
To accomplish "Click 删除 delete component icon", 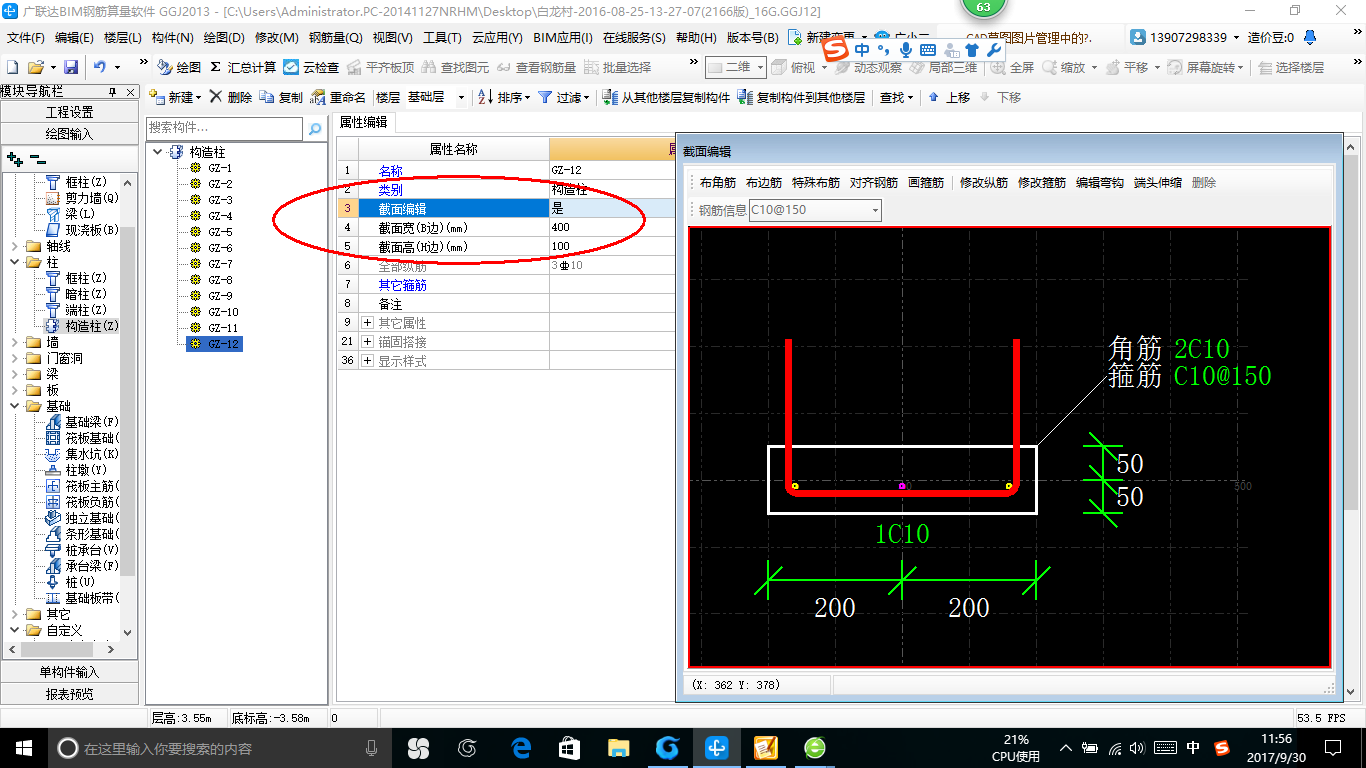I will click(x=231, y=97).
